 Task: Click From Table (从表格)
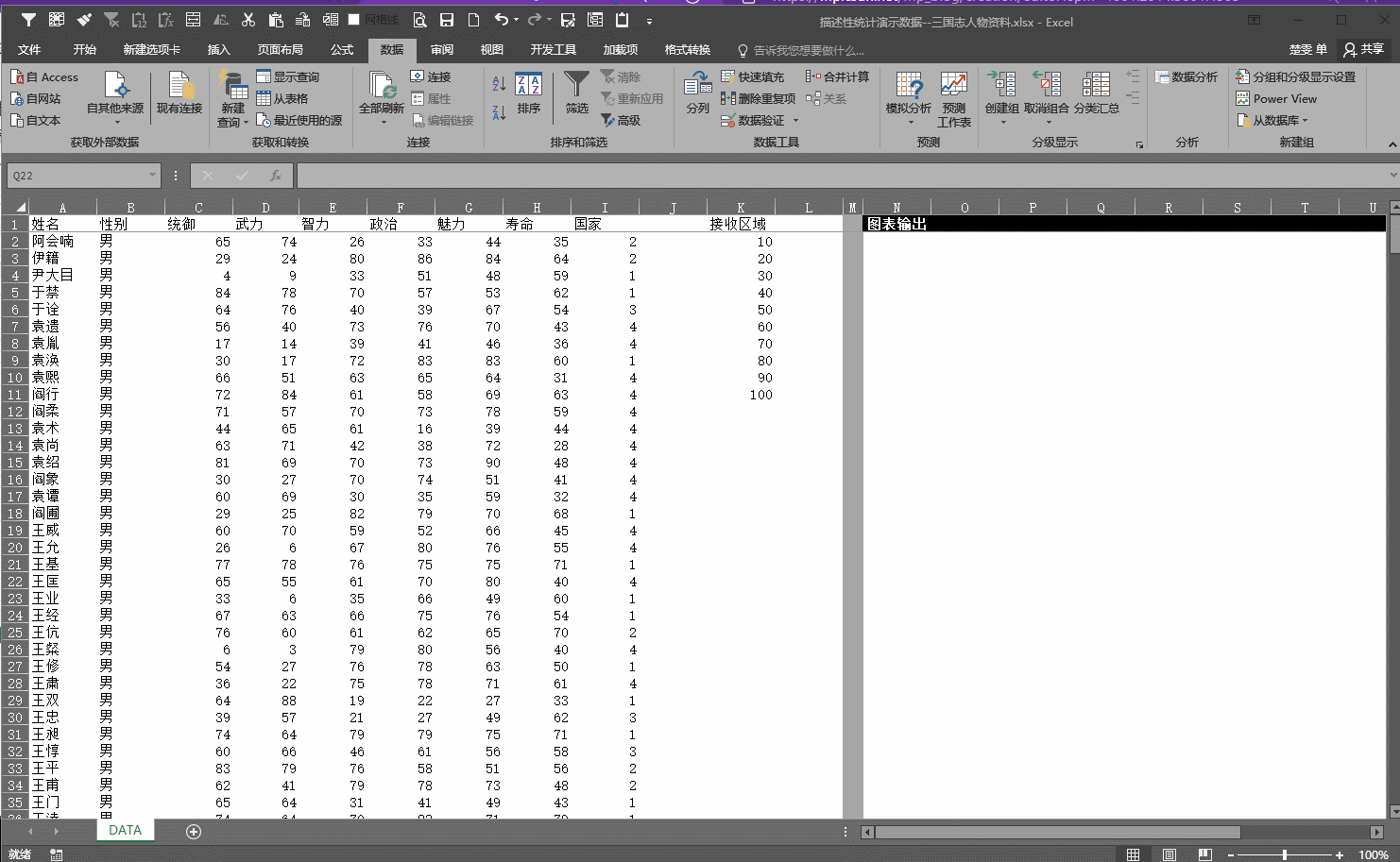click(282, 99)
